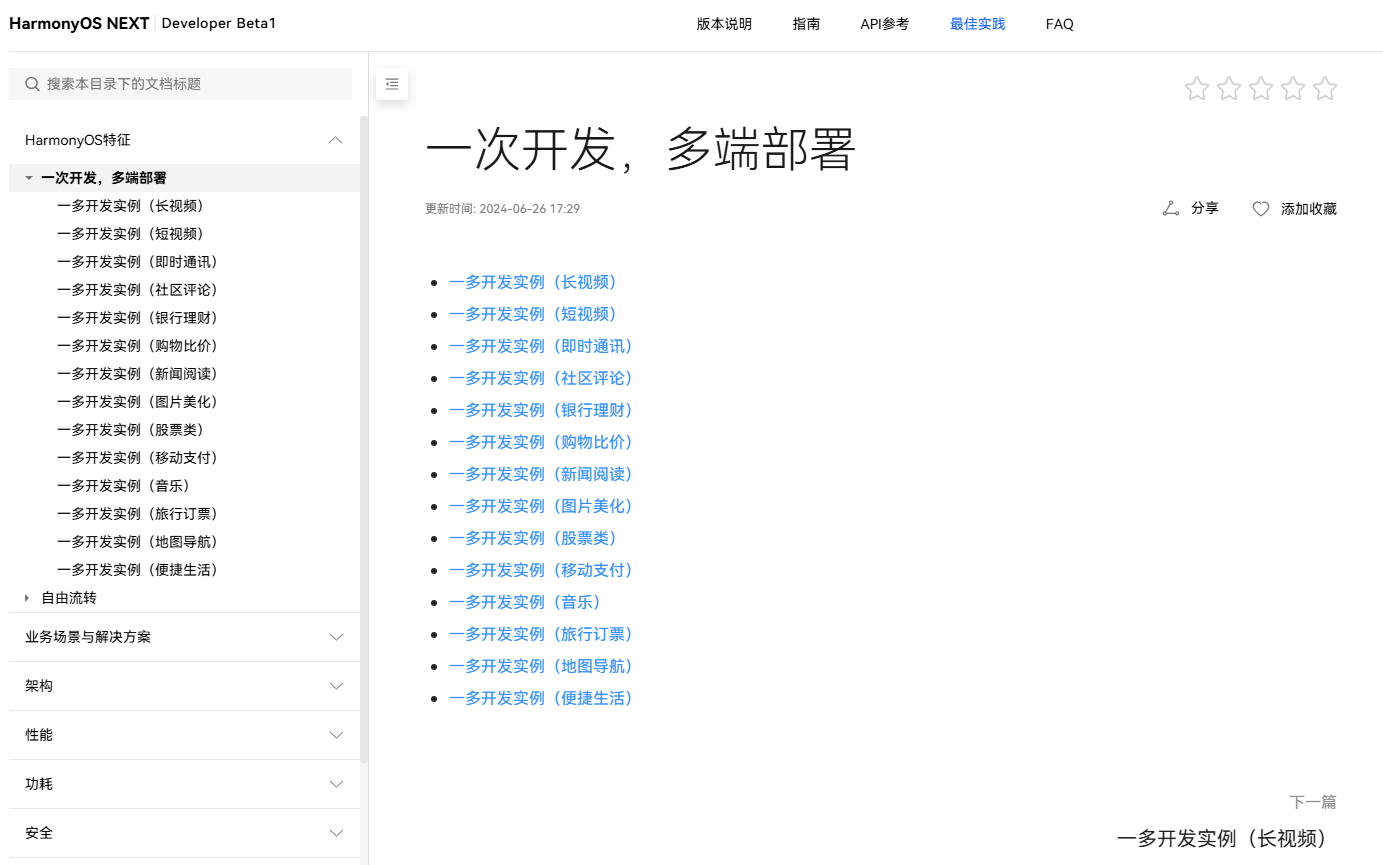Open the FAQ top menu item

[x=1060, y=24]
